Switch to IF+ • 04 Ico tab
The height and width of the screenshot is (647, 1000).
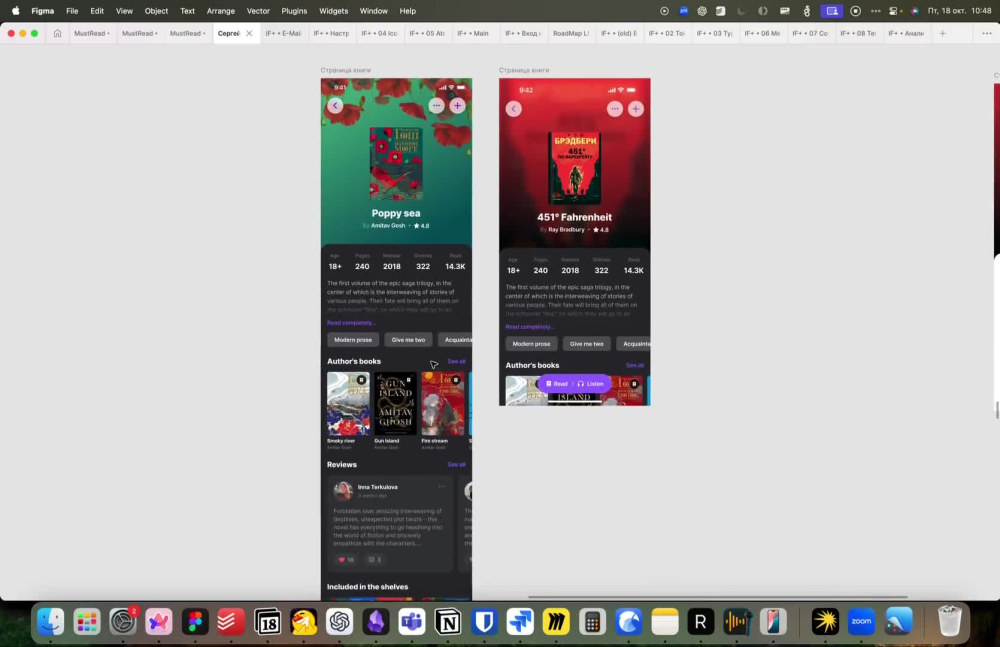[x=379, y=33]
